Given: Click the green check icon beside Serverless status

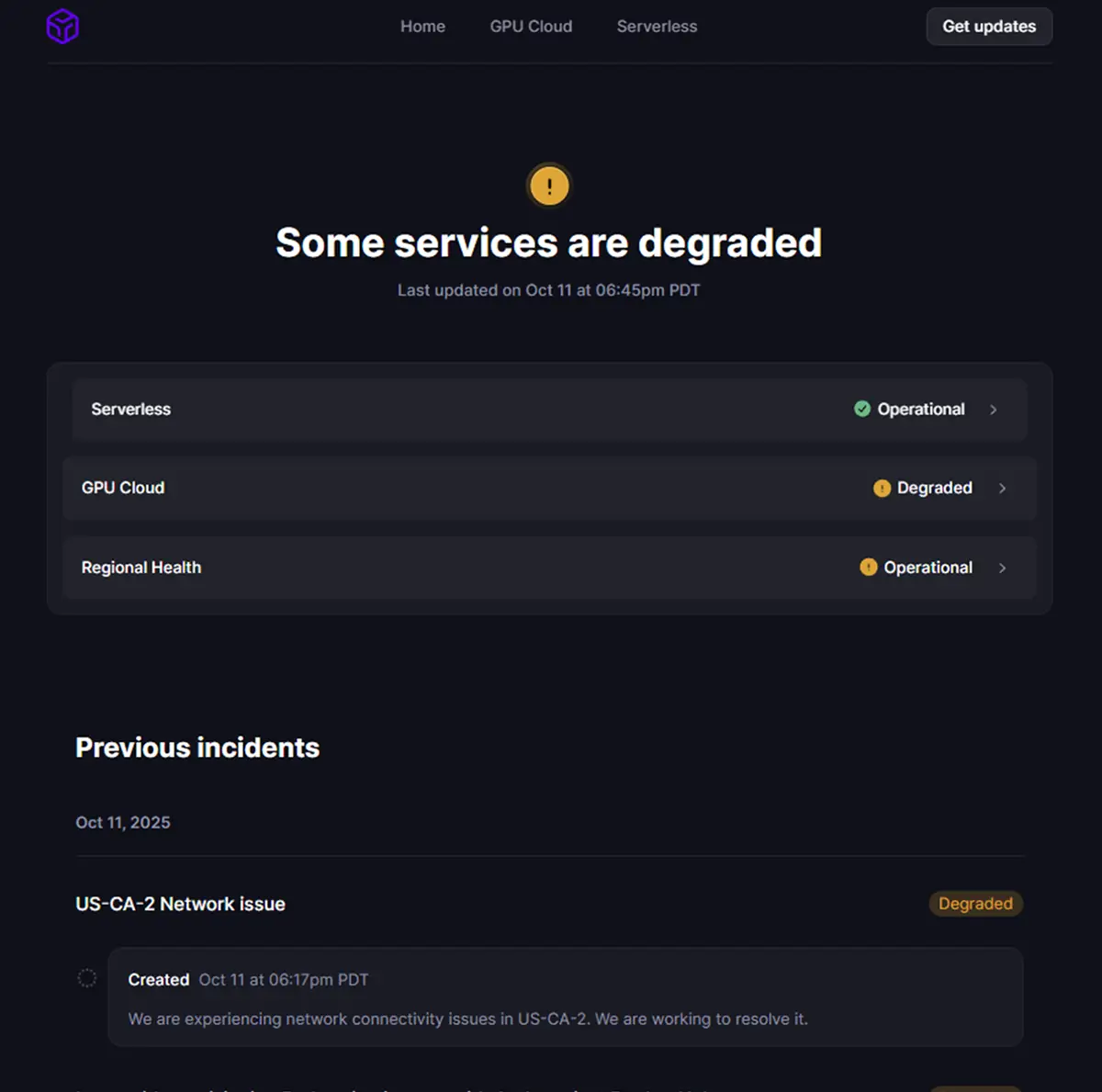Looking at the screenshot, I should [862, 409].
